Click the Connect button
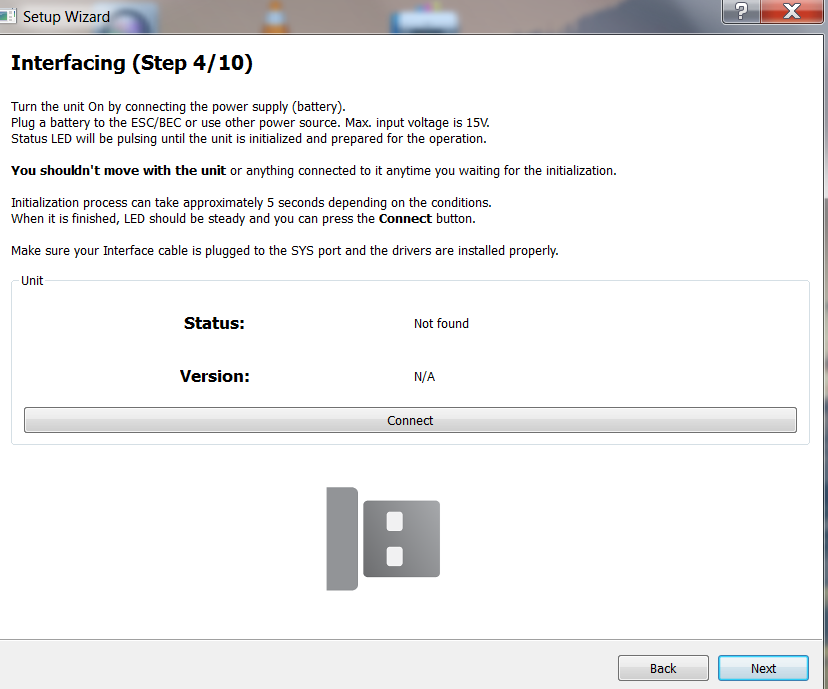This screenshot has width=828, height=689. pyautogui.click(x=410, y=420)
